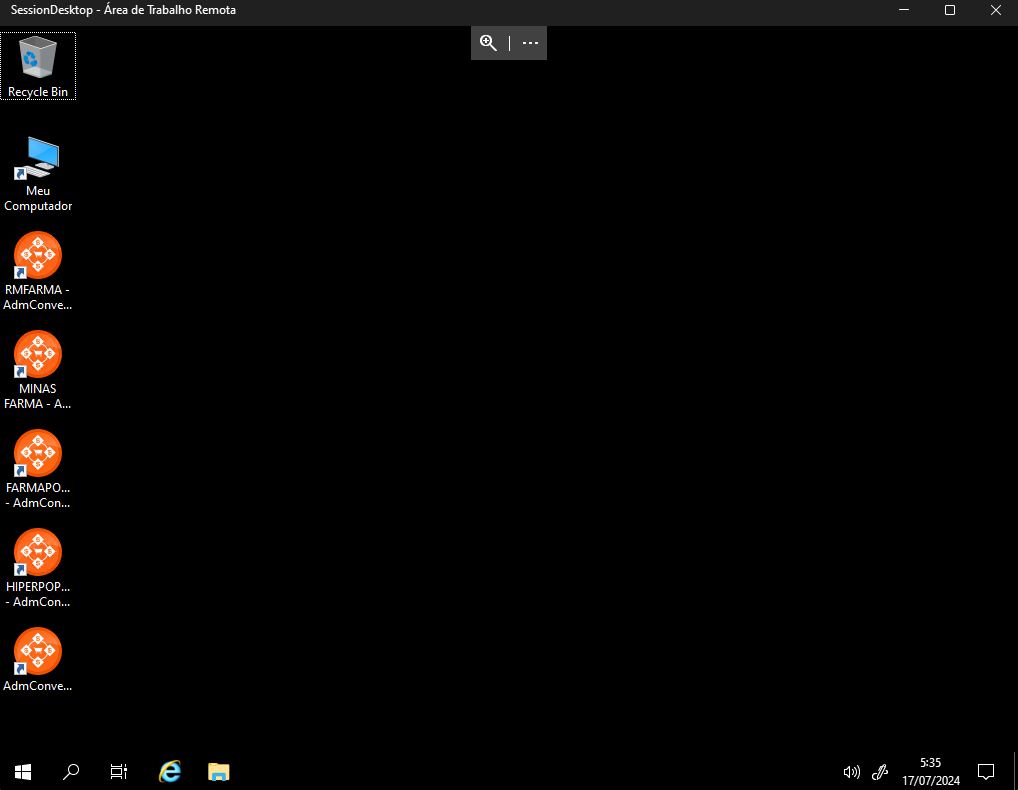
Task: Click the MINAS FARMA desktop shortcut
Action: tap(38, 355)
